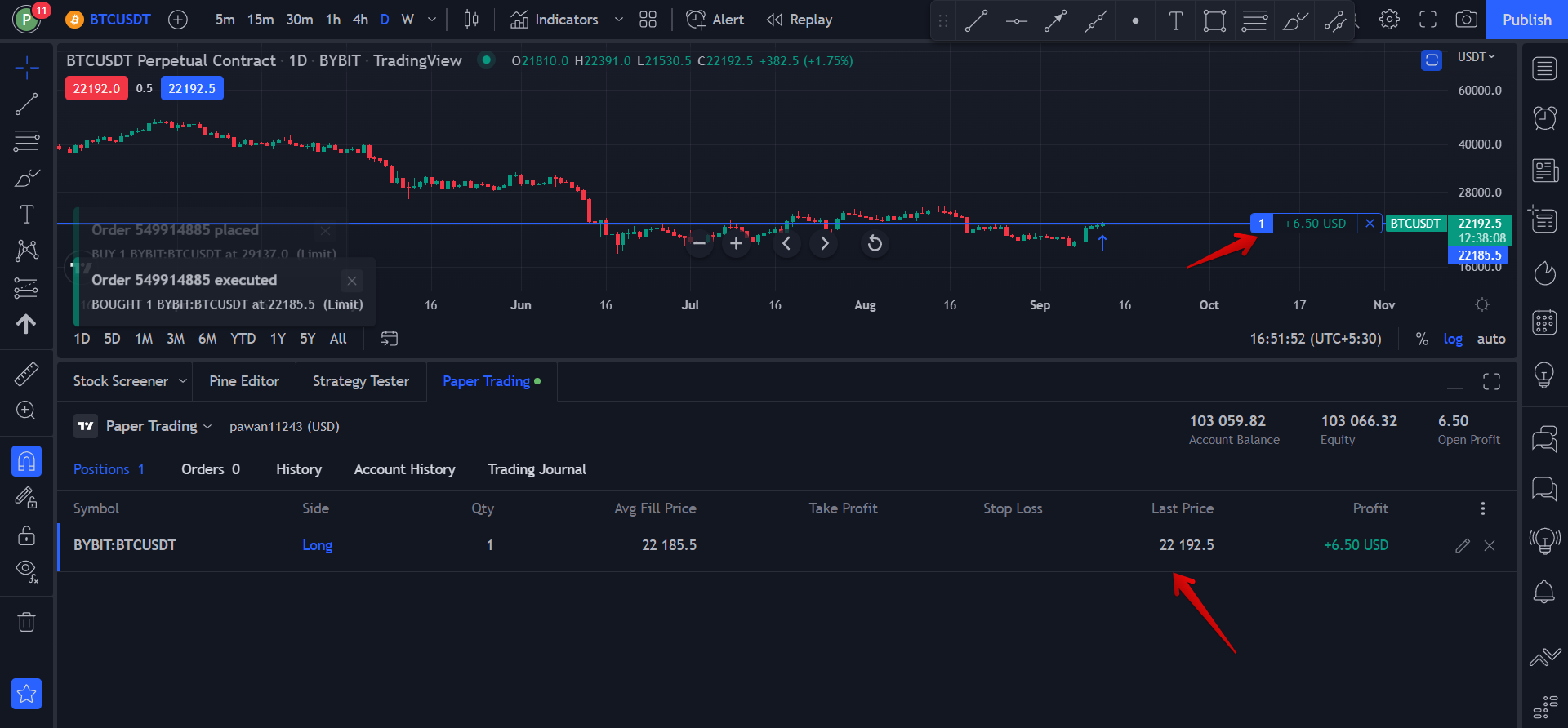Close position via X on chart position line

pyautogui.click(x=1370, y=224)
